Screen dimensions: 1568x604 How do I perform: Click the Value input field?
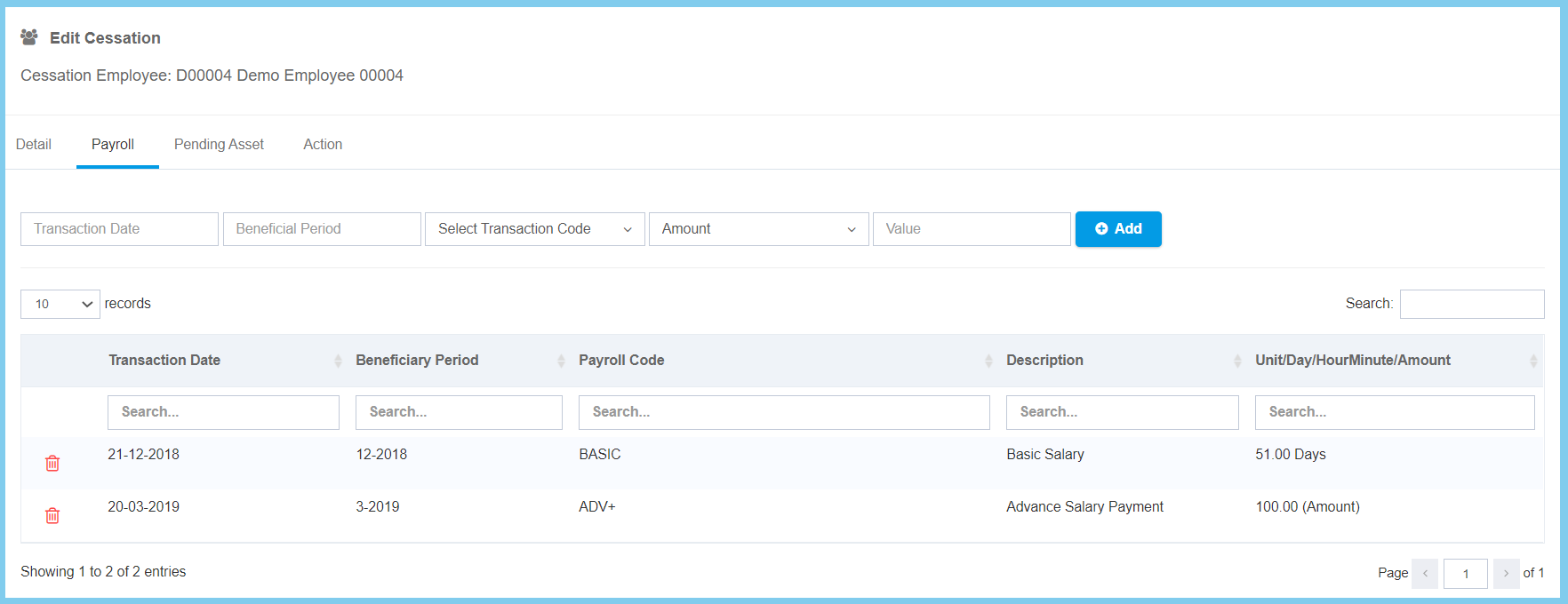pyautogui.click(x=972, y=229)
